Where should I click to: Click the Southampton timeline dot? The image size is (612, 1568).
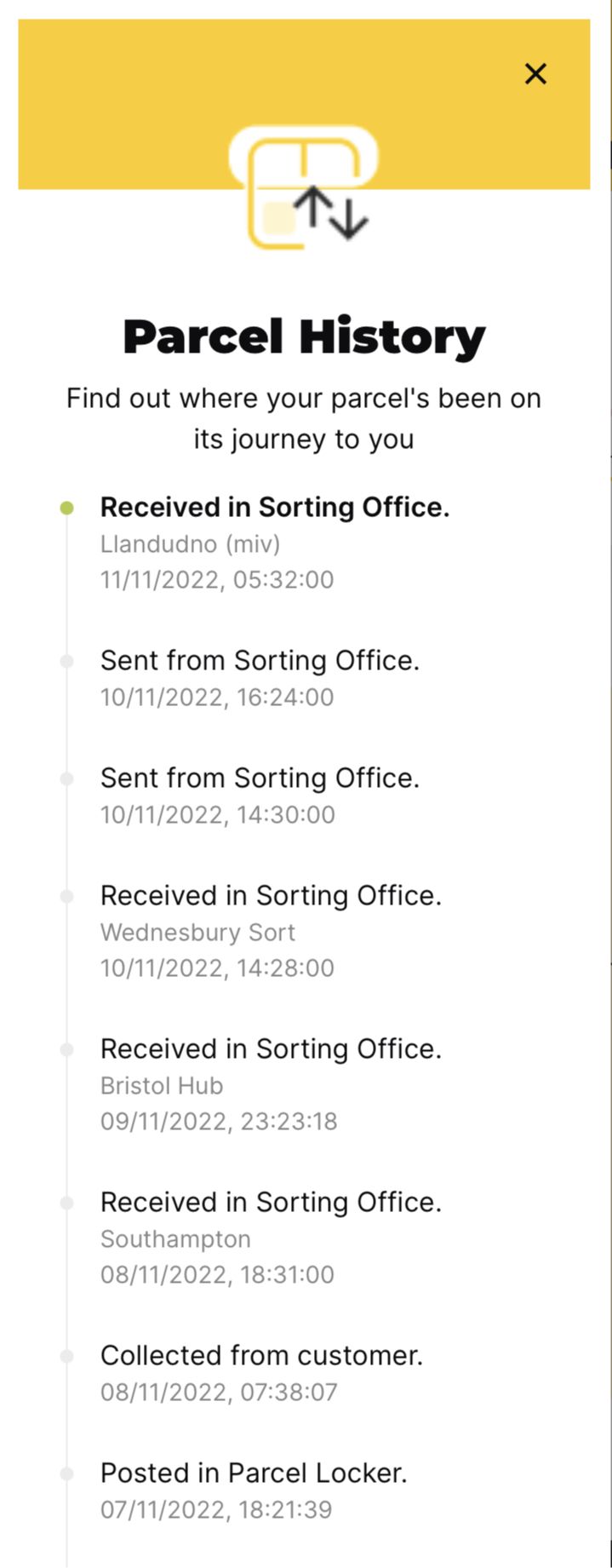click(x=66, y=1203)
